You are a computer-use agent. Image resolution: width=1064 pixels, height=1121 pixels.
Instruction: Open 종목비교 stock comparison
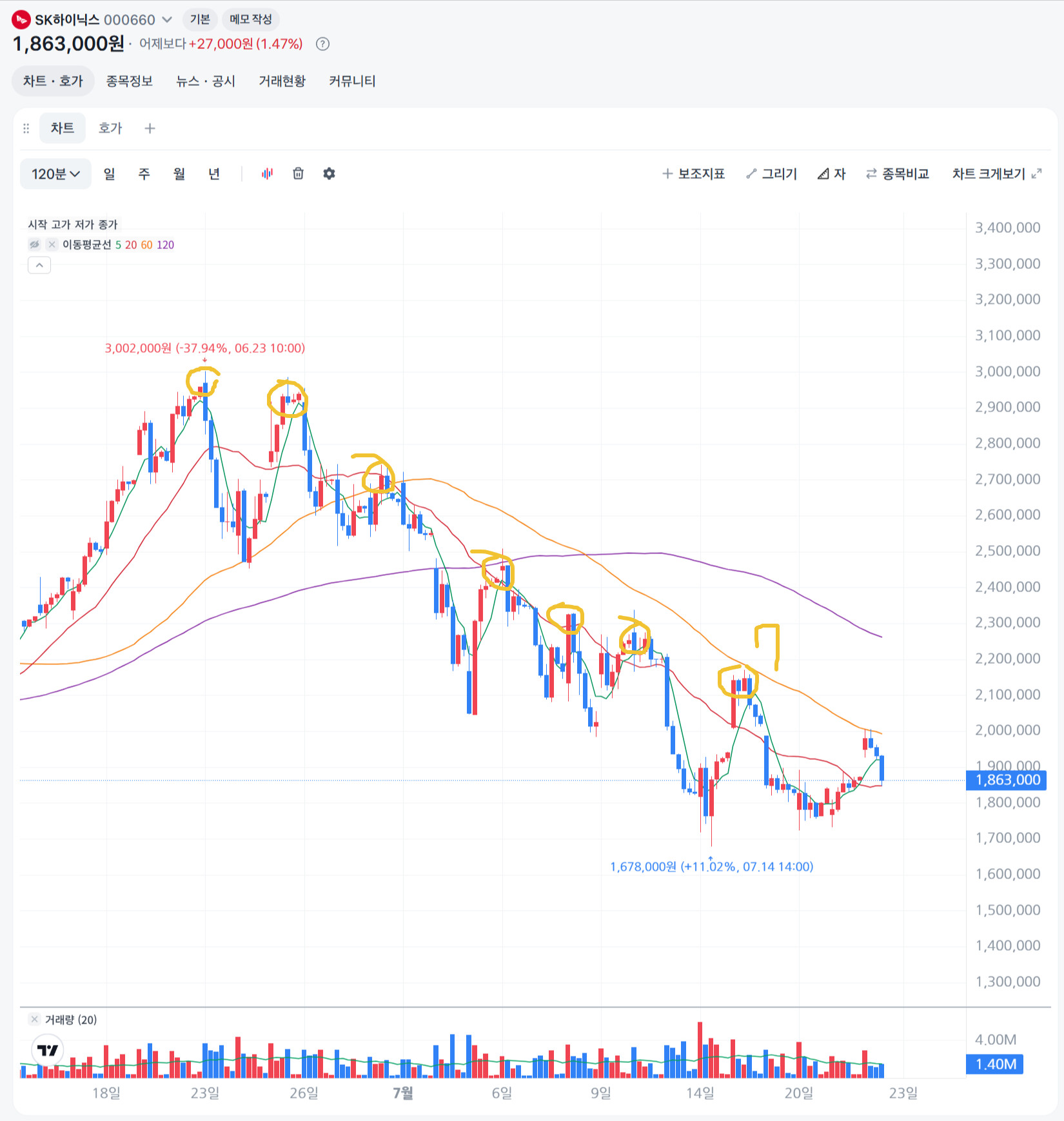tap(898, 174)
